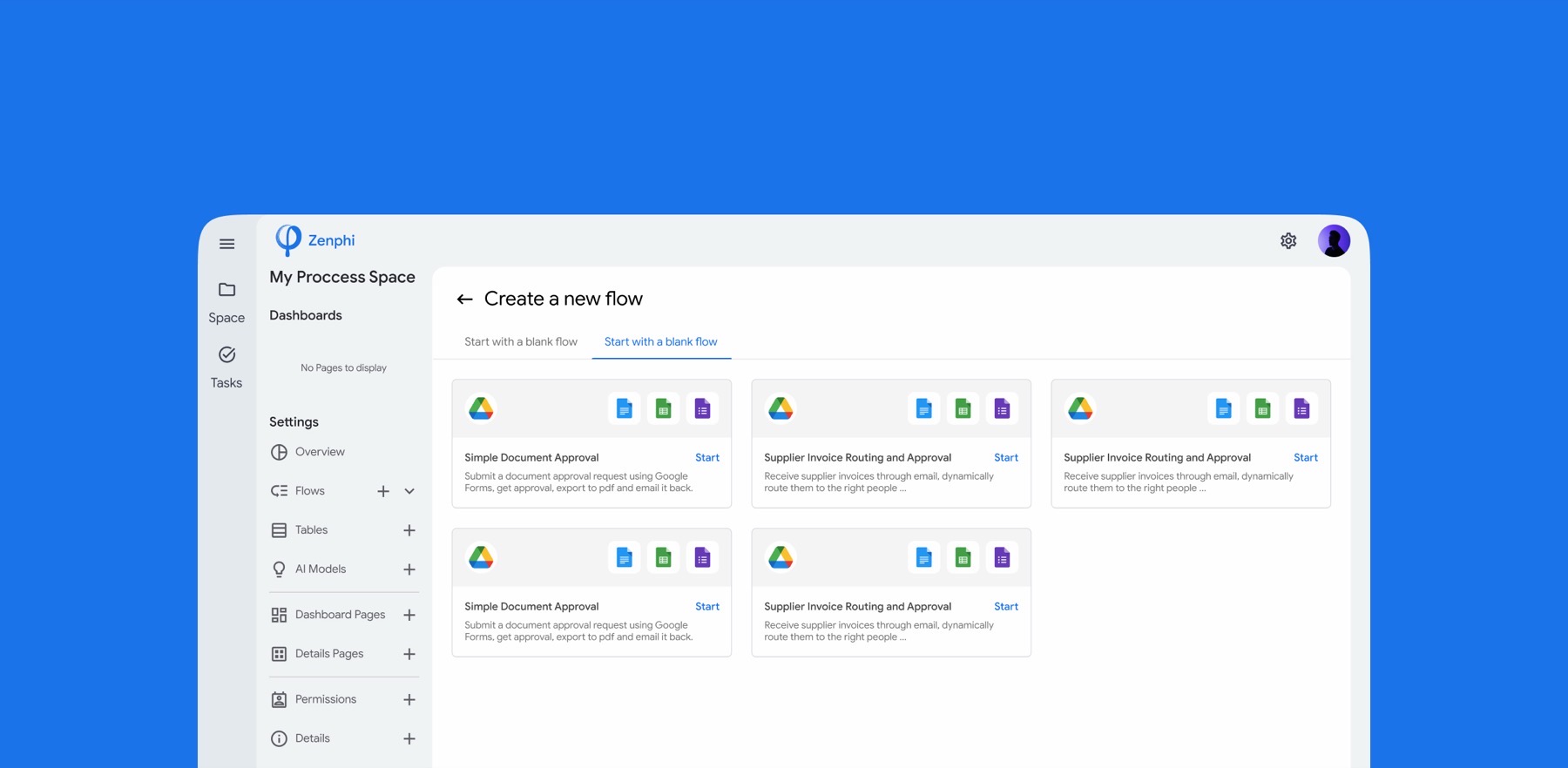The width and height of the screenshot is (1568, 768).
Task: Click Google Forms icon on the bottom-row Supplier card
Action: (x=1002, y=557)
